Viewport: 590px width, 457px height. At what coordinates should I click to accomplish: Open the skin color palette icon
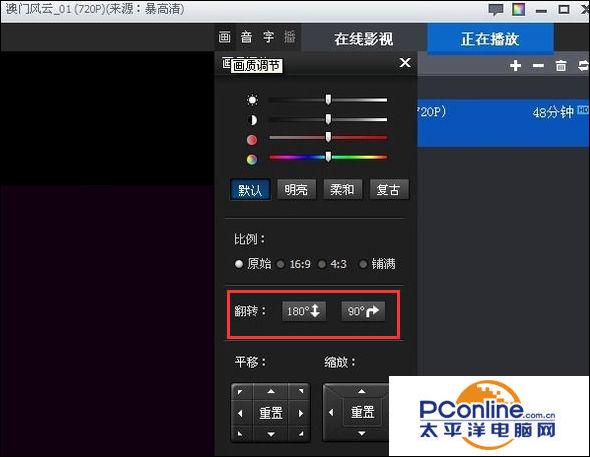[519, 9]
